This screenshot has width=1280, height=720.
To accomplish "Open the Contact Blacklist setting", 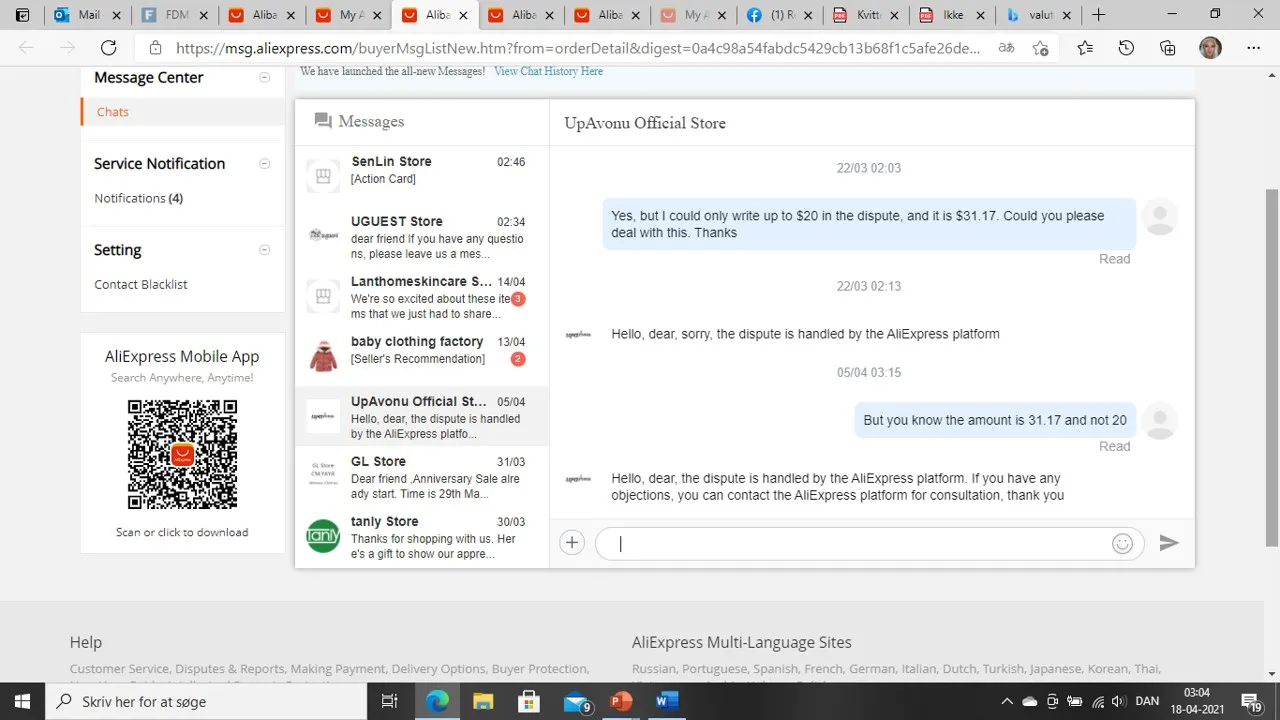I will coord(141,284).
